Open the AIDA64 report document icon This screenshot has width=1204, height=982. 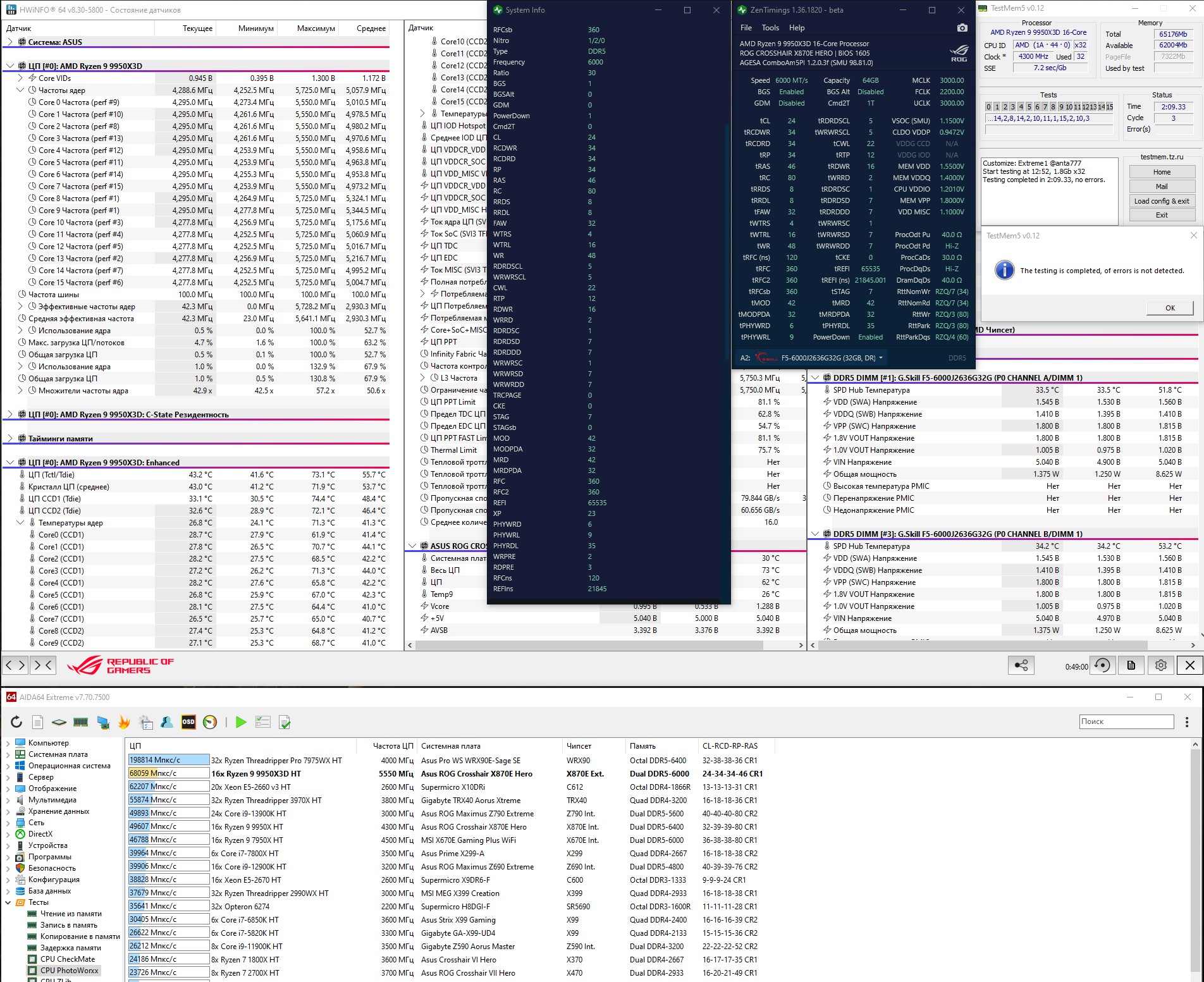[x=38, y=721]
